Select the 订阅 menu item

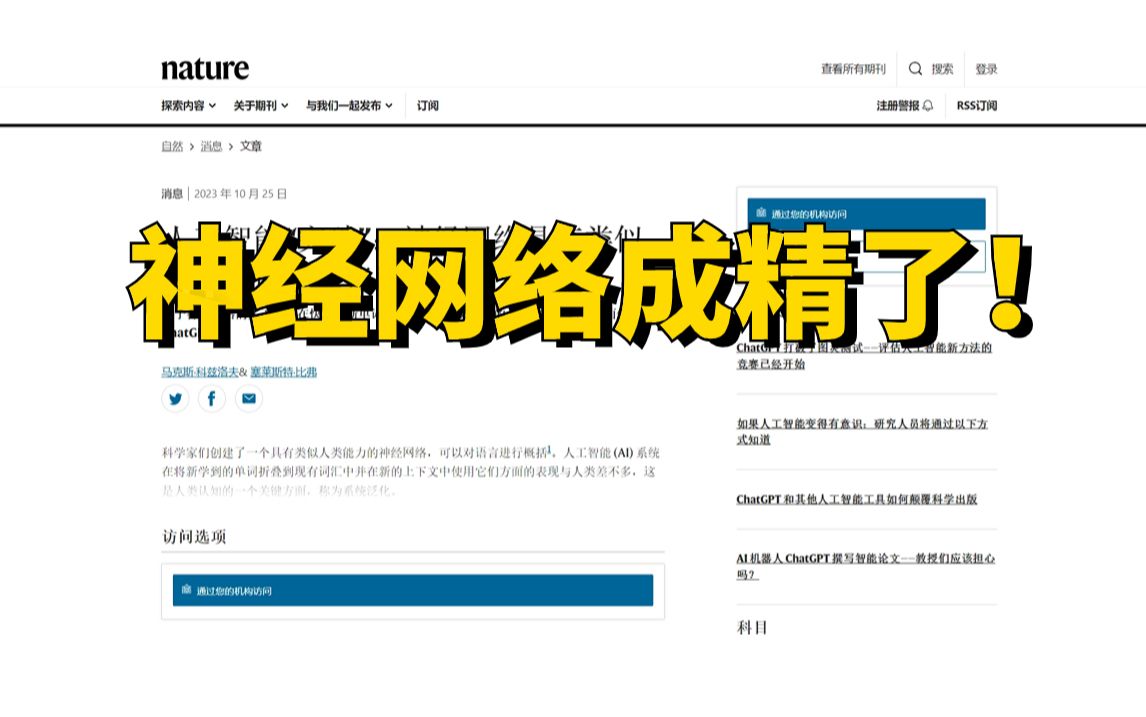(426, 105)
